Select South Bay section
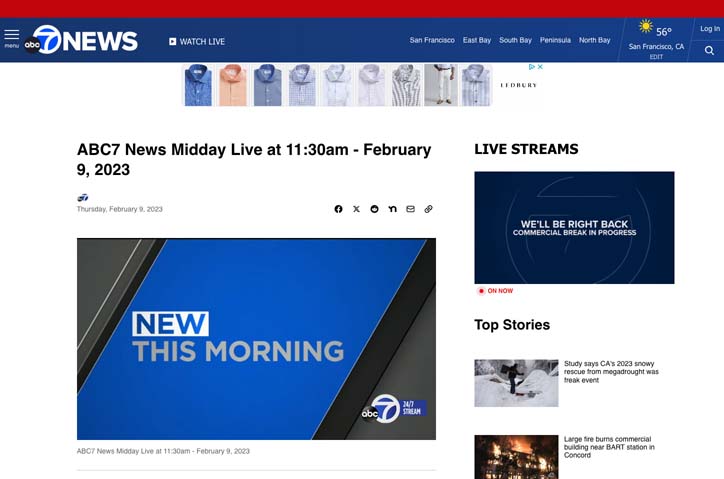 point(515,40)
